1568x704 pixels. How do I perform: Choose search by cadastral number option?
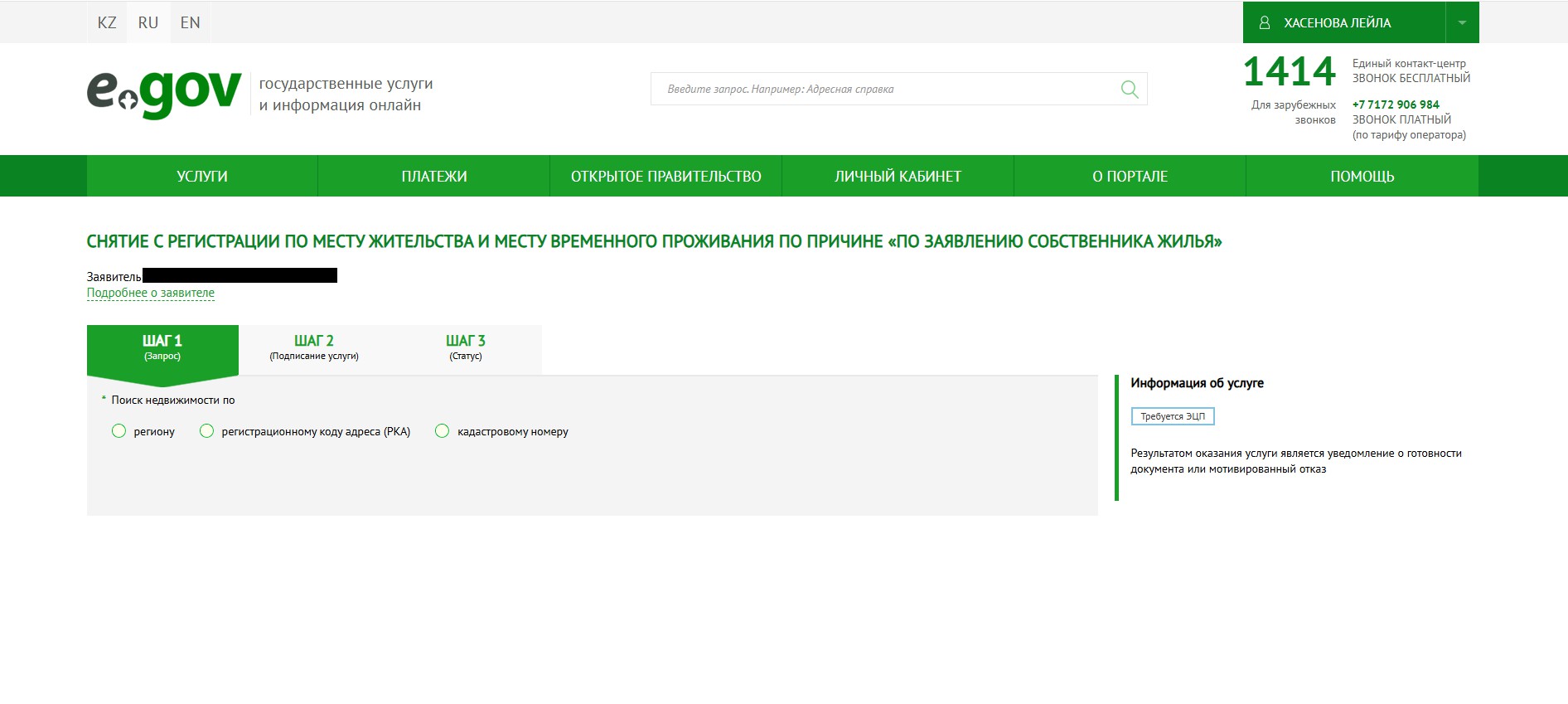(443, 431)
